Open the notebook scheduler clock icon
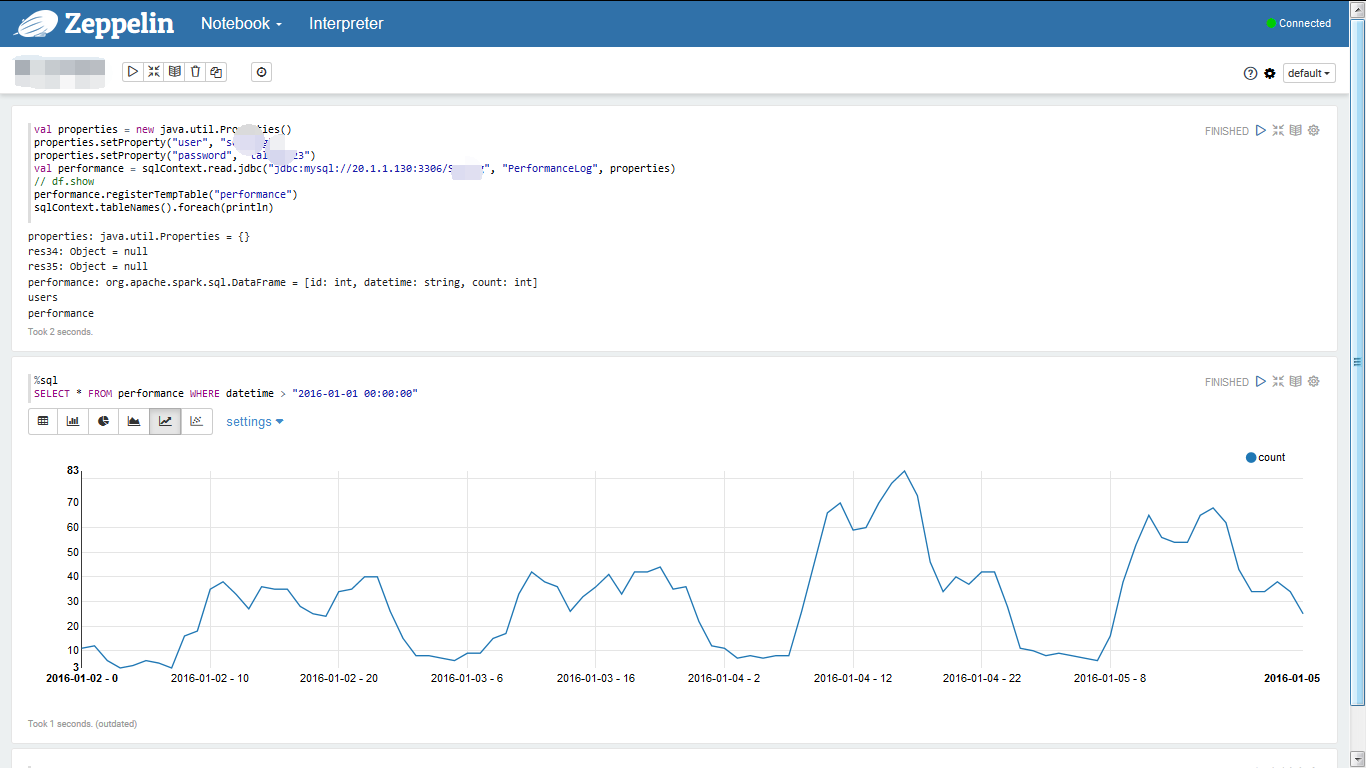 coord(261,71)
